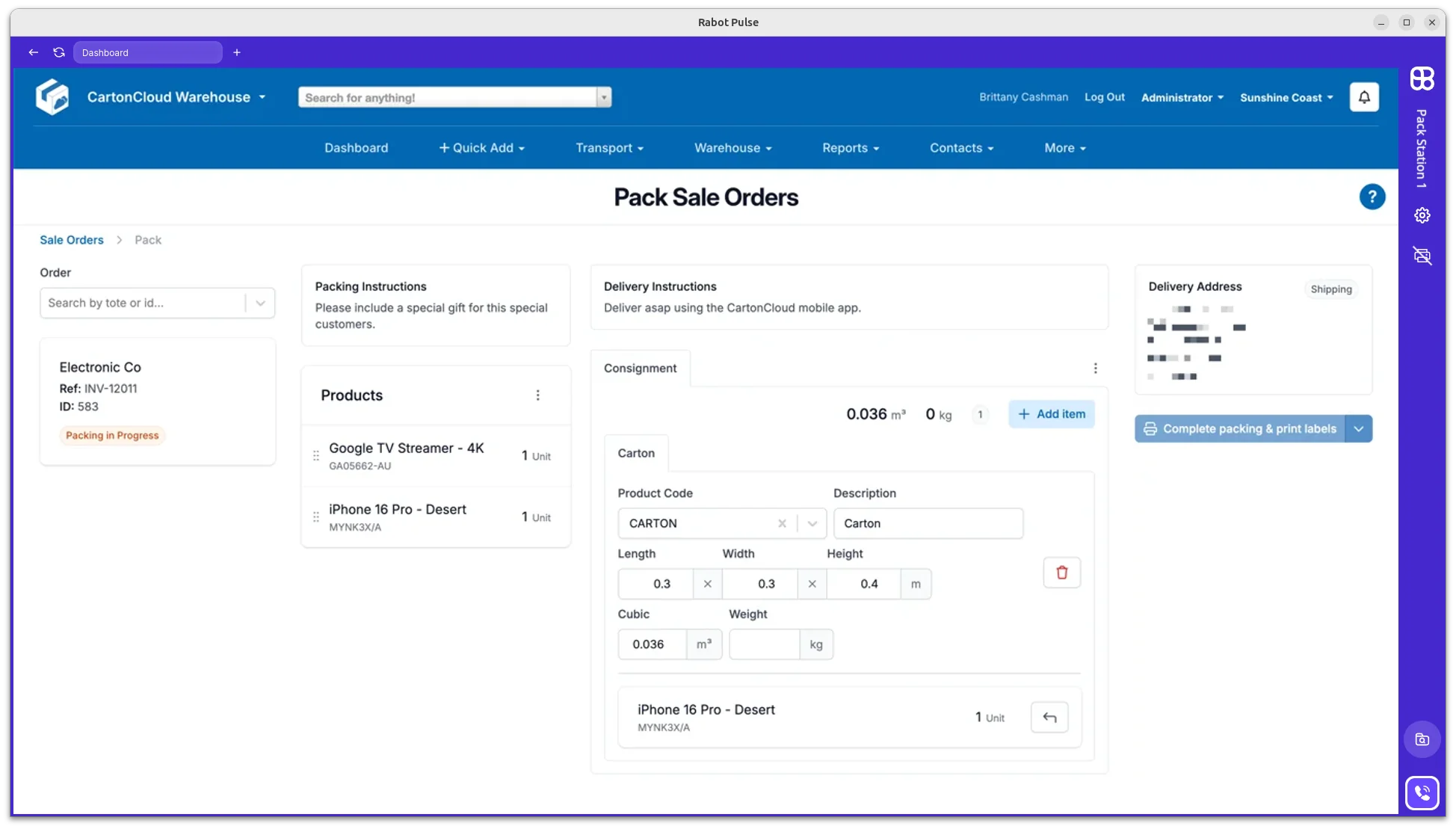Image resolution: width=1456 pixels, height=829 pixels.
Task: Delete the Carton using the trash icon
Action: pyautogui.click(x=1061, y=572)
